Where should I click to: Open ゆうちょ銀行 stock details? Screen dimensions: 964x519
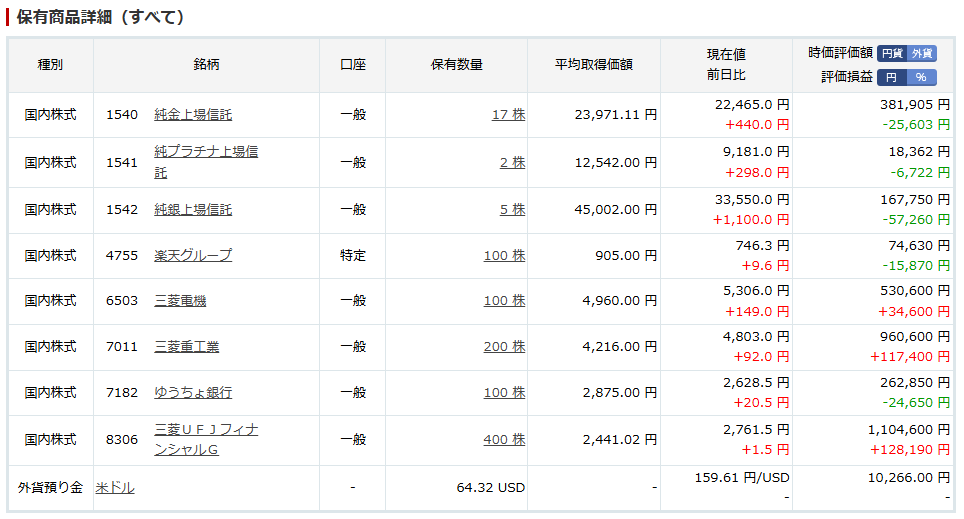(193, 393)
